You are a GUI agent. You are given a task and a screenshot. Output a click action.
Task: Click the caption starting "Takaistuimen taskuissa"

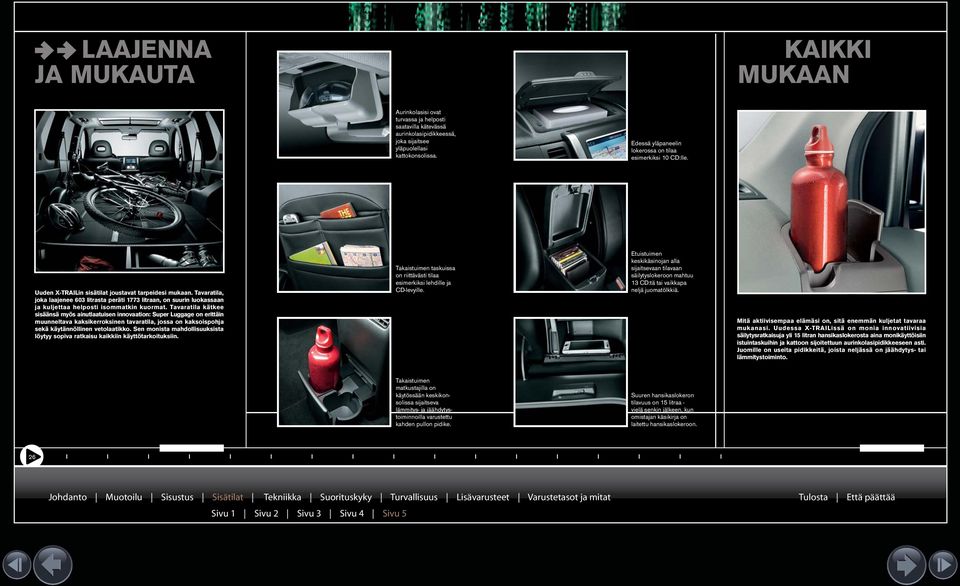(426, 279)
